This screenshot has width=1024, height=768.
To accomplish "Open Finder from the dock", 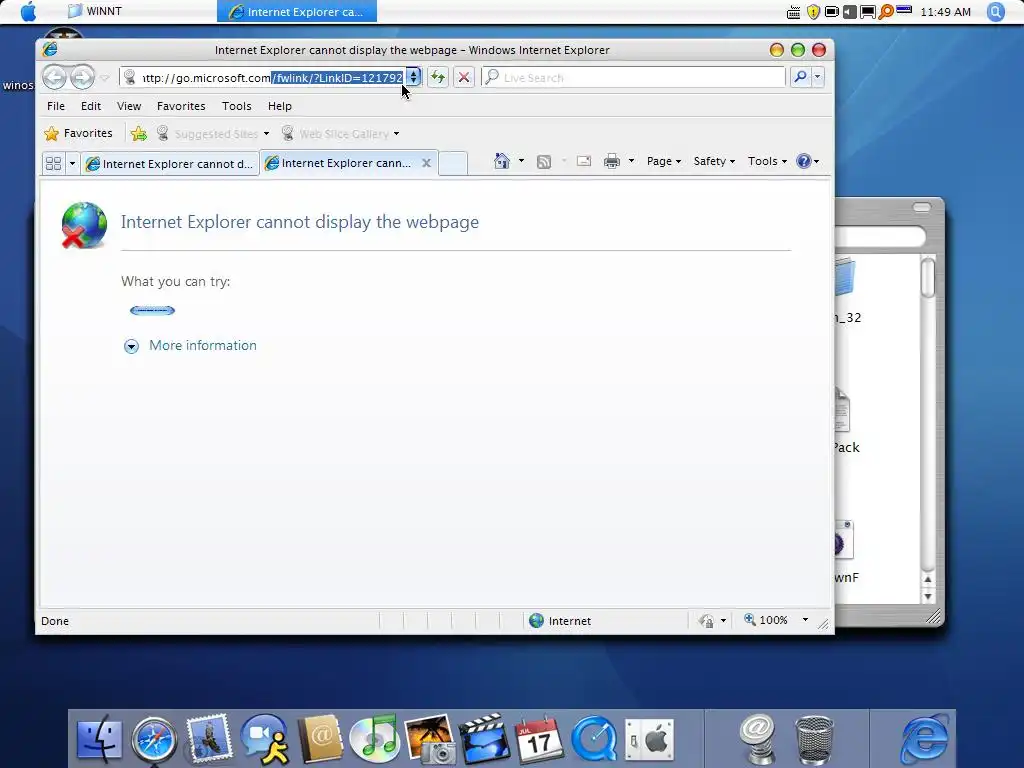I will point(99,740).
